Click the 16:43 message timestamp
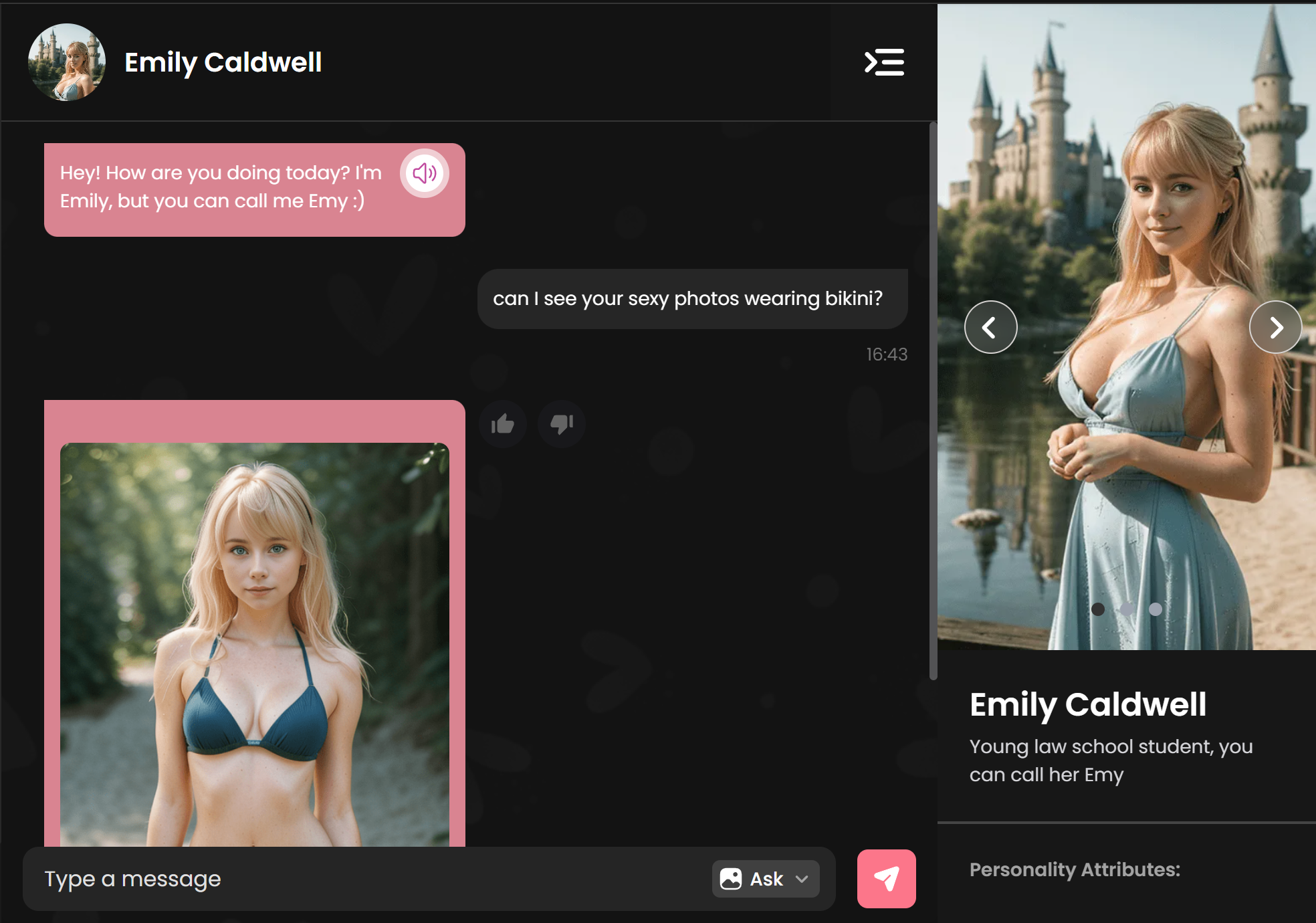The width and height of the screenshot is (1316, 923). click(x=887, y=354)
